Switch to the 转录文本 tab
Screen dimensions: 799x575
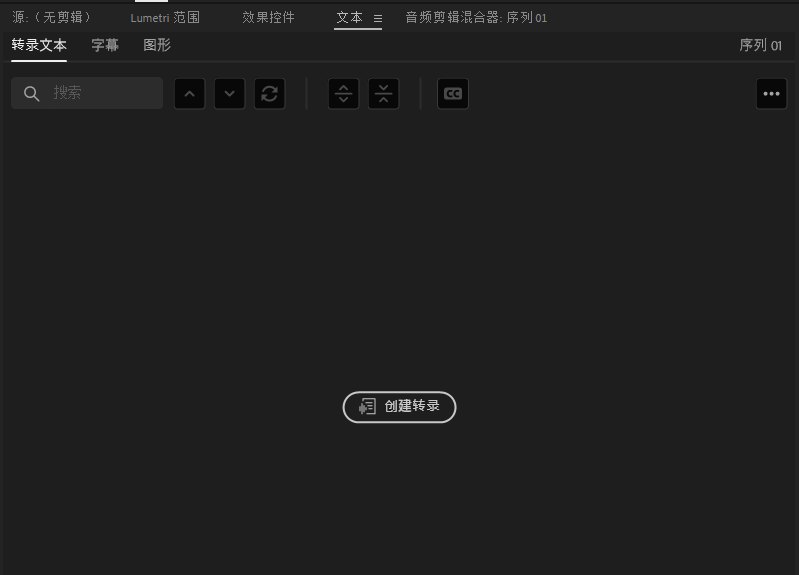pos(39,45)
